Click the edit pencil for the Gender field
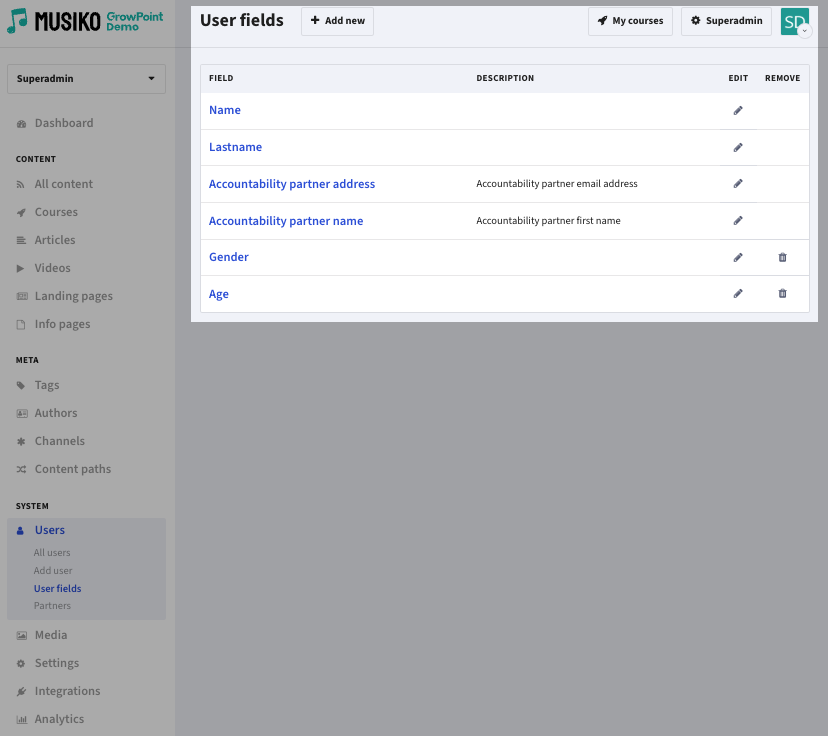Image resolution: width=828 pixels, height=736 pixels. (x=738, y=257)
